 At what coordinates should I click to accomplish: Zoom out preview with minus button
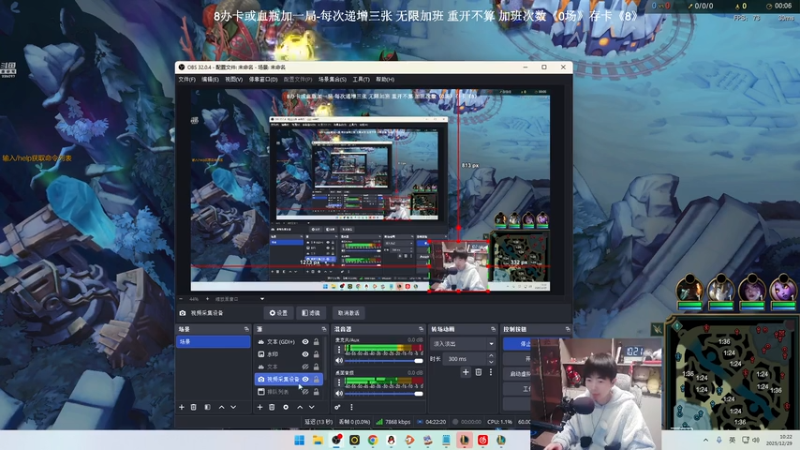pos(181,299)
